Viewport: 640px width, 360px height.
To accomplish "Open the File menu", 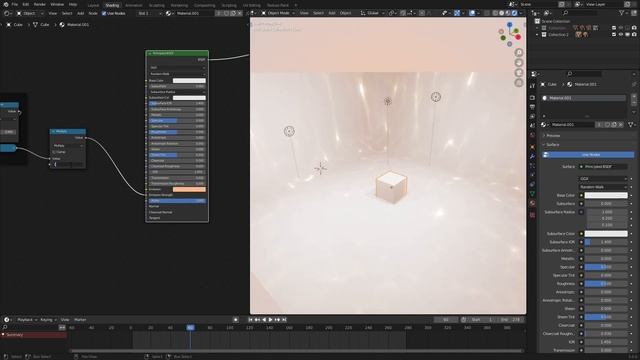I will click(15, 4).
